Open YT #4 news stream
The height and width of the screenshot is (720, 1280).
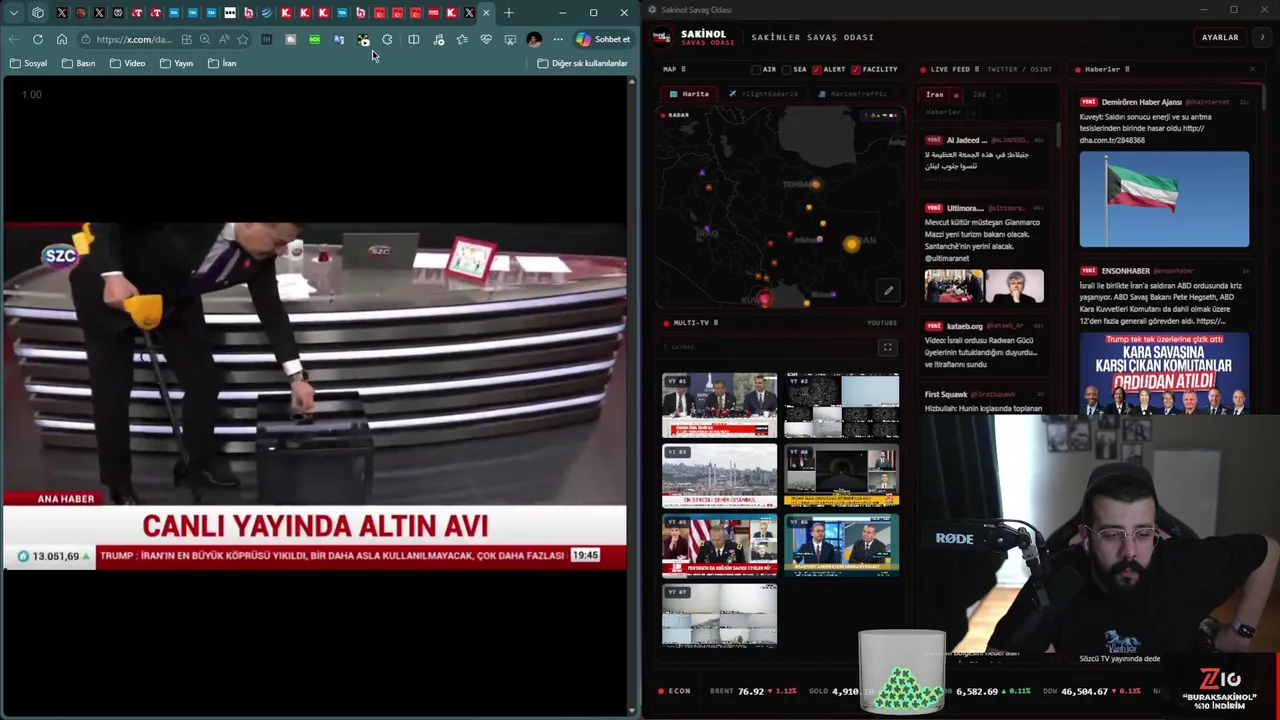tap(841, 476)
